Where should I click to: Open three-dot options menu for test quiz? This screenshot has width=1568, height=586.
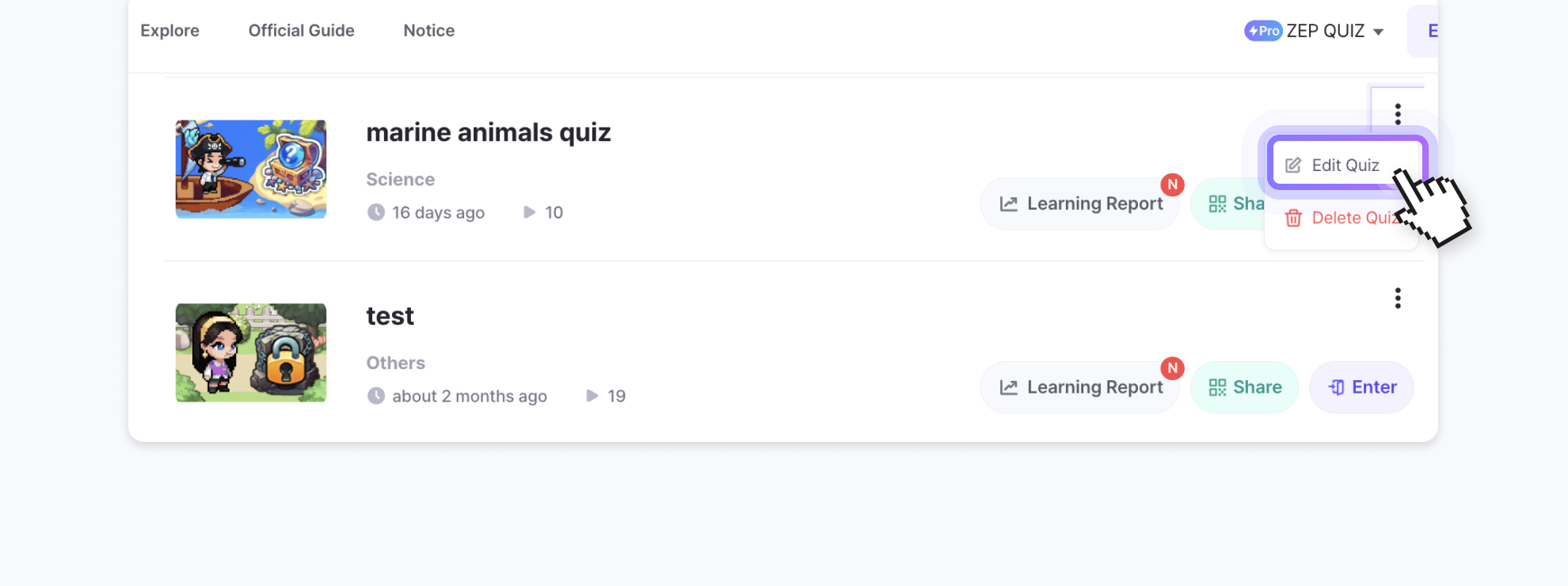point(1398,299)
